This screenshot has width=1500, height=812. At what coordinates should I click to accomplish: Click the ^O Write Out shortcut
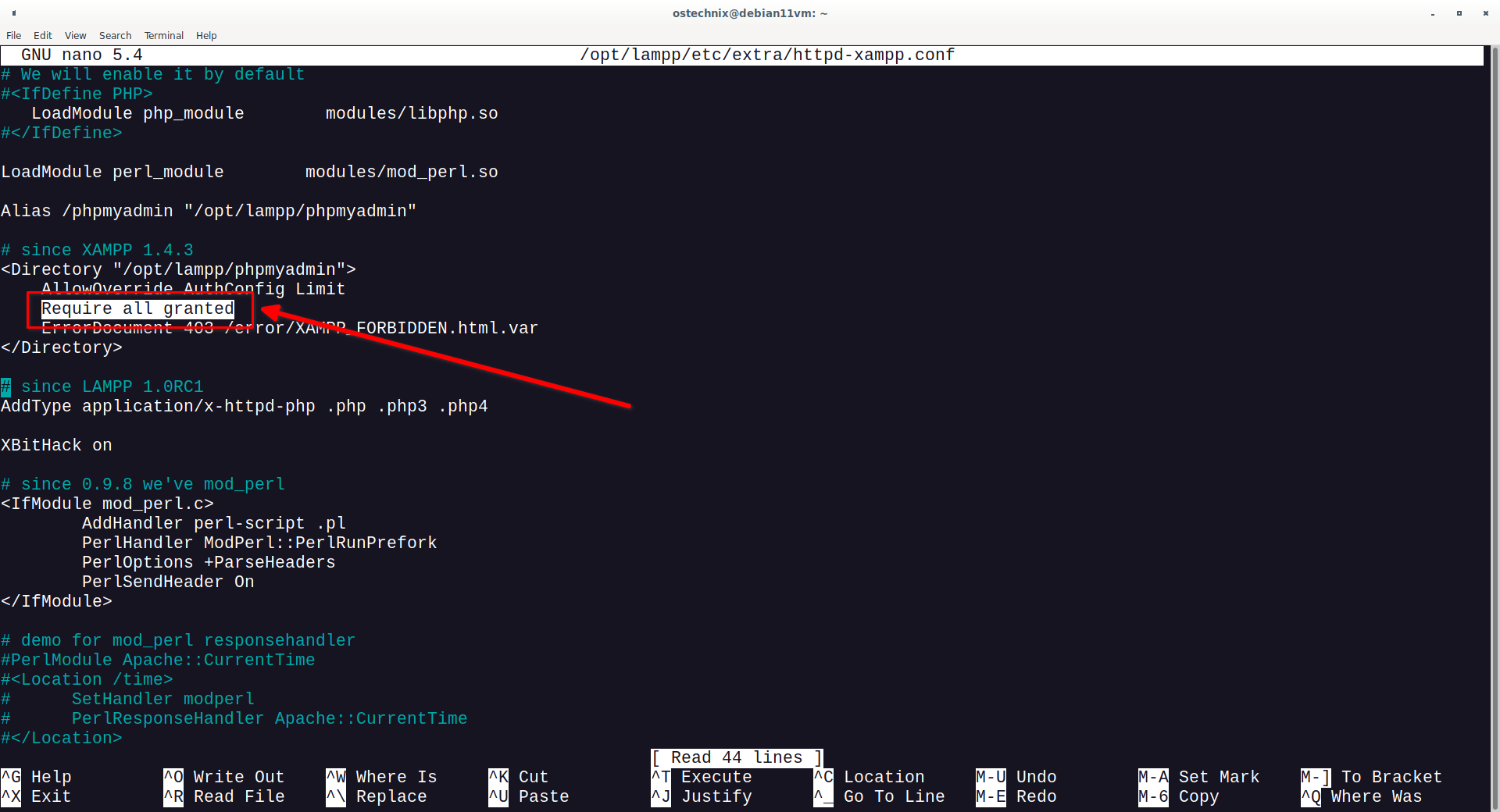point(224,777)
